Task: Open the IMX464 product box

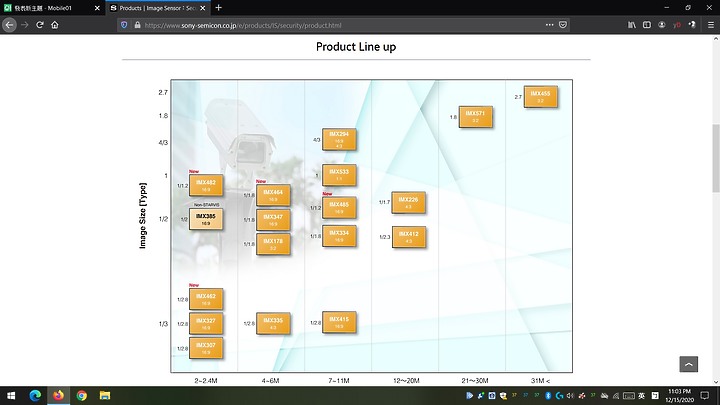Action: (273, 195)
